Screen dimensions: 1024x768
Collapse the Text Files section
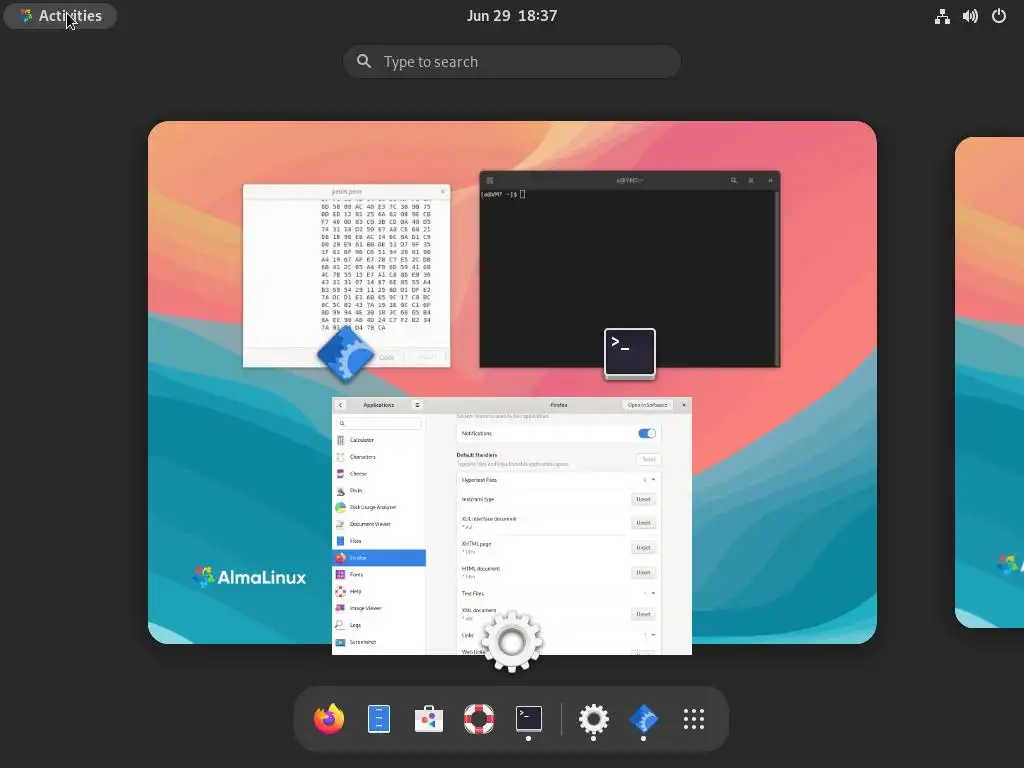pyautogui.click(x=653, y=594)
